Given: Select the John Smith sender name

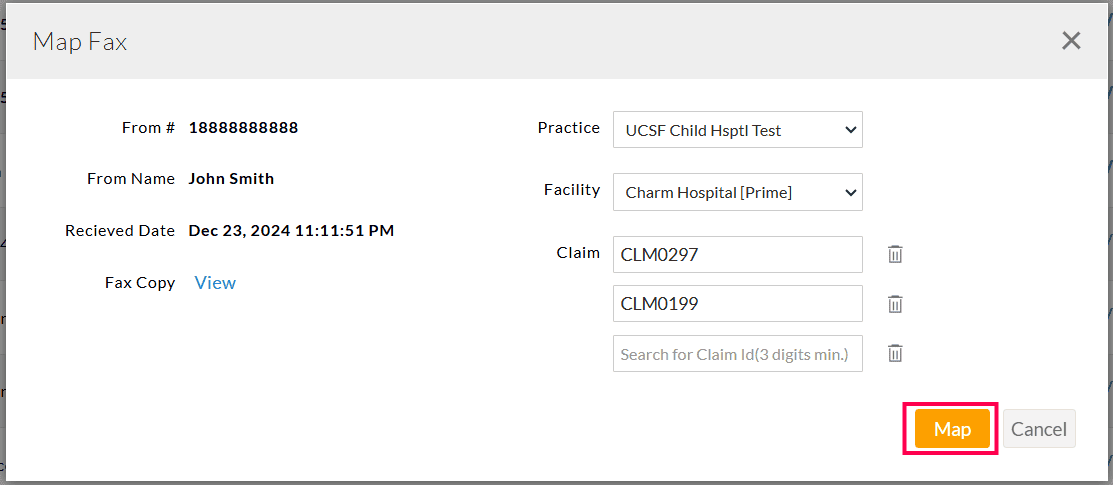Looking at the screenshot, I should click(x=231, y=179).
